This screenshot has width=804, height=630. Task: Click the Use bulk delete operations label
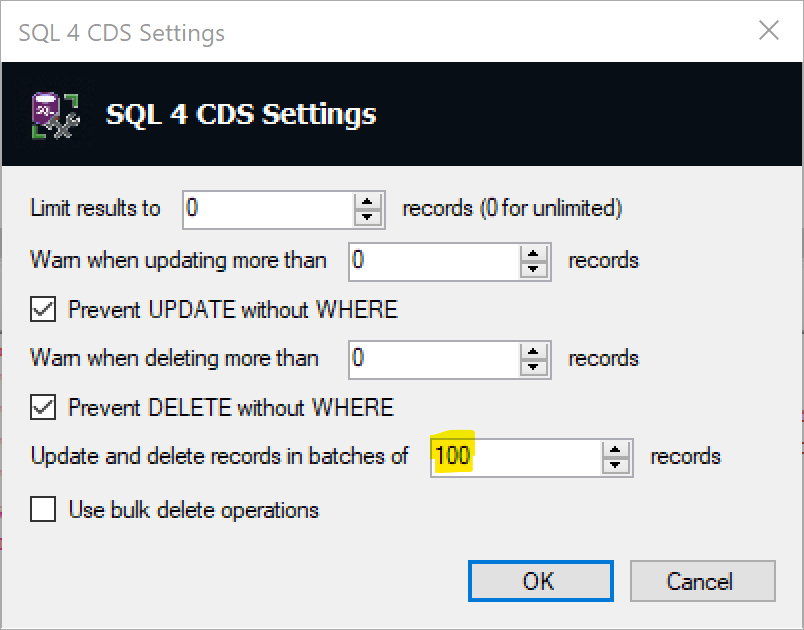click(193, 510)
